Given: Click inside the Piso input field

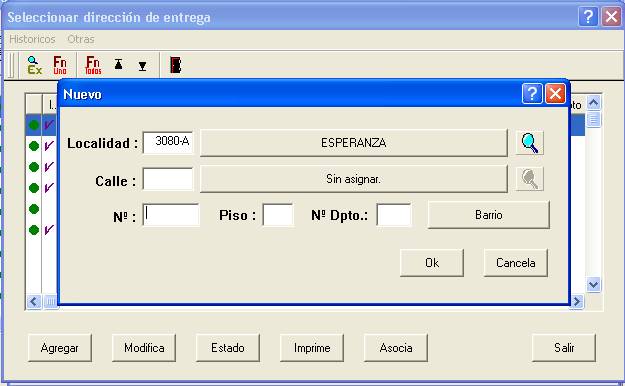Looking at the screenshot, I should [278, 215].
